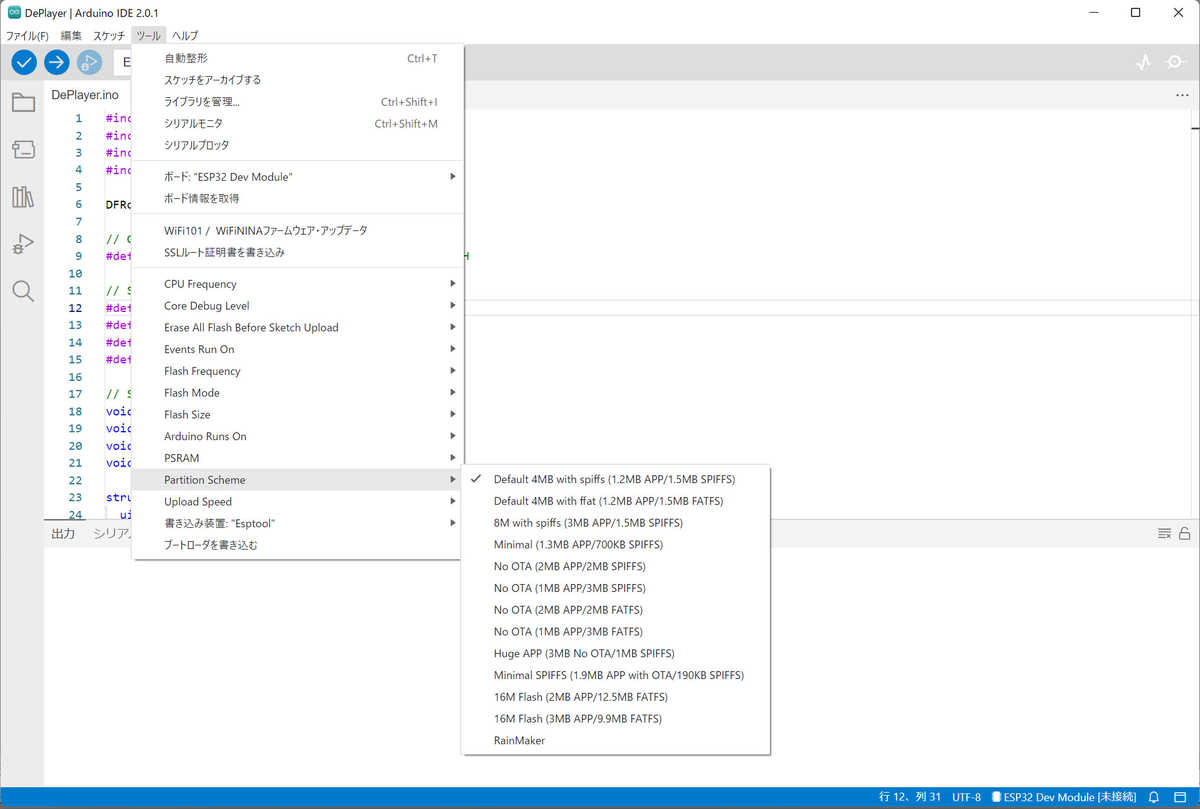Select Huge APP 3MB No OTA scheme
The image size is (1200, 809).
(x=615, y=653)
